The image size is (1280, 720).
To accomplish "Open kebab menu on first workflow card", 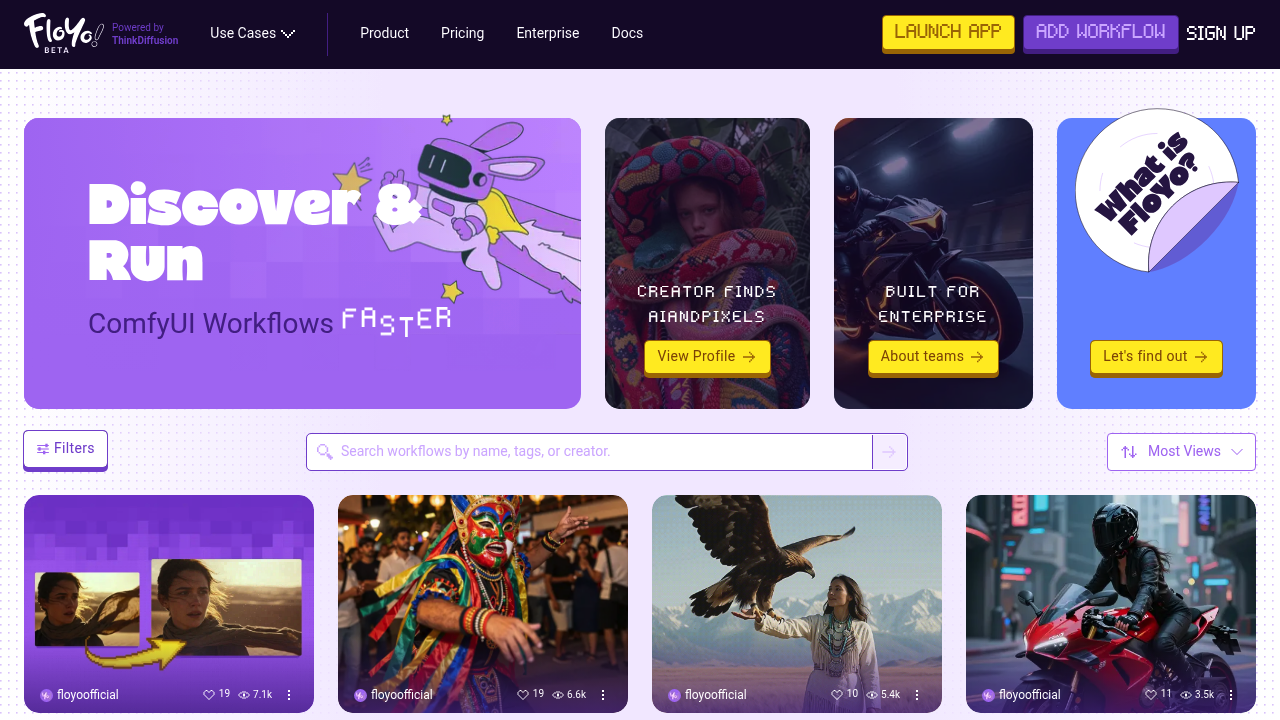I will 289,695.
